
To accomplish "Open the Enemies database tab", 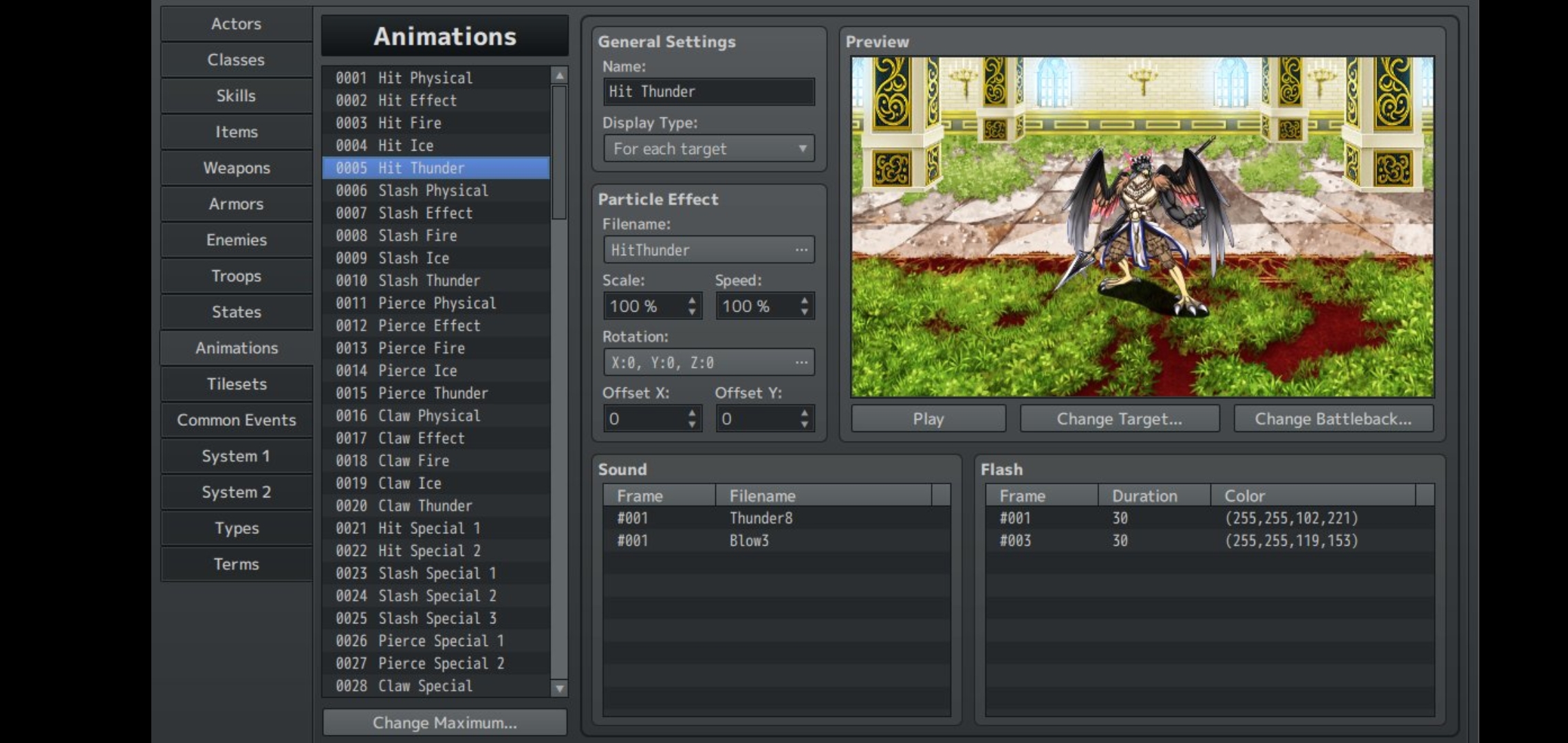I will coord(236,240).
